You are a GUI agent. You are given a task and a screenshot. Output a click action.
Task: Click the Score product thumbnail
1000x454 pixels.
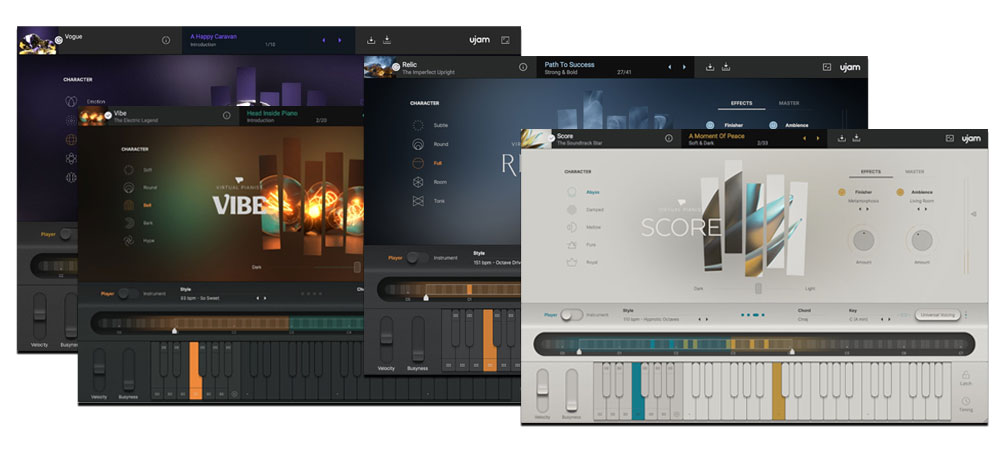535,138
